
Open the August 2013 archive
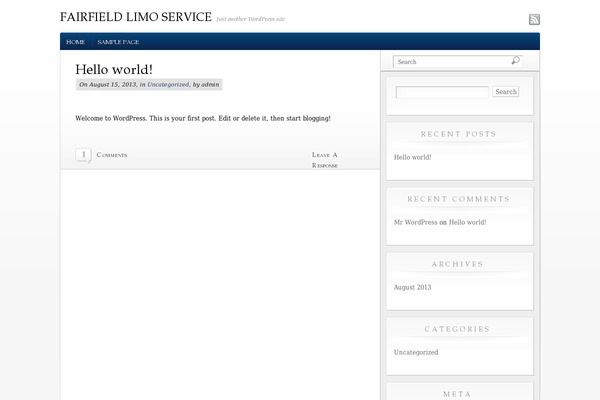(412, 287)
